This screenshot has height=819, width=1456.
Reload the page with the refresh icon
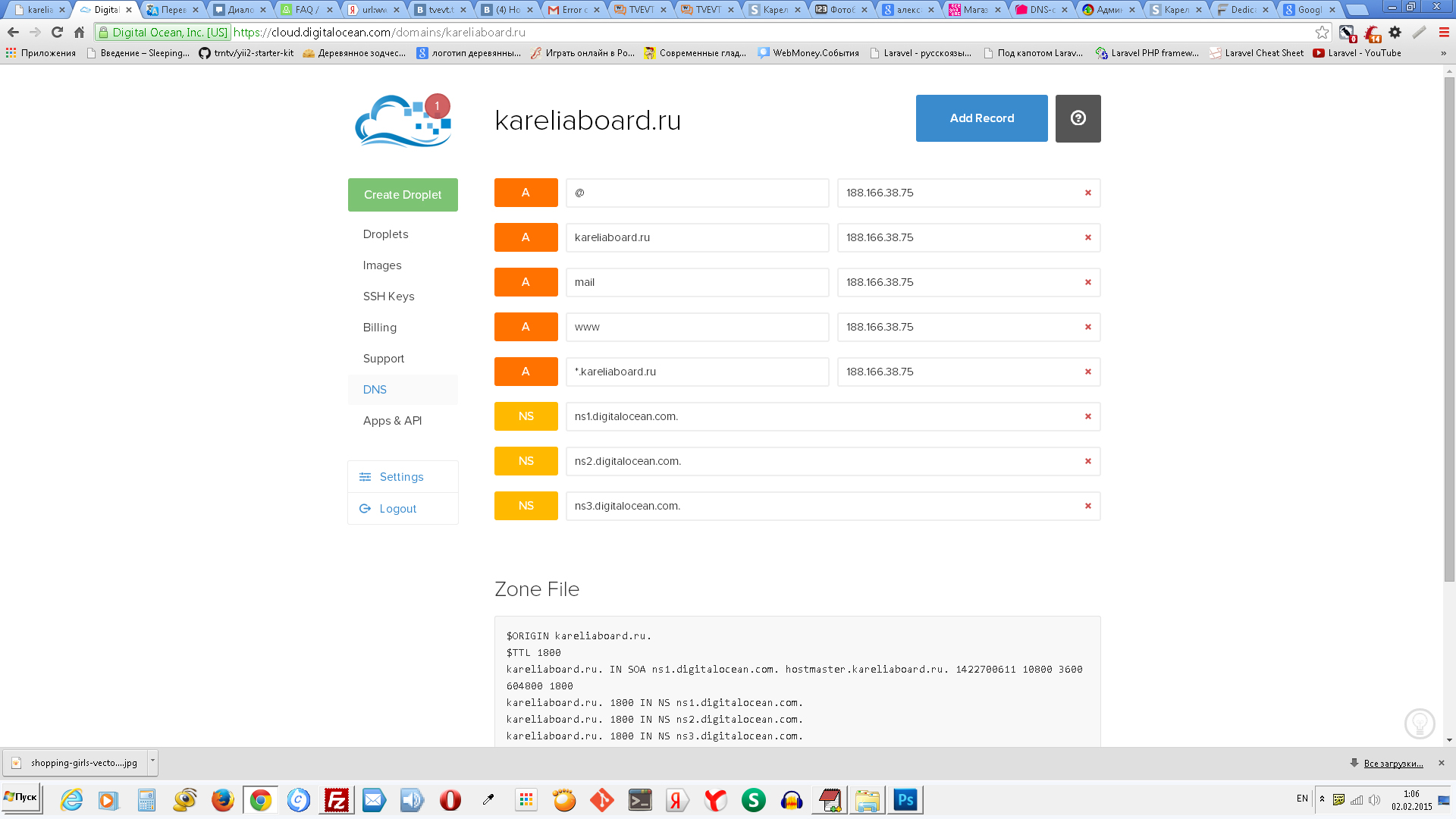tap(57, 33)
